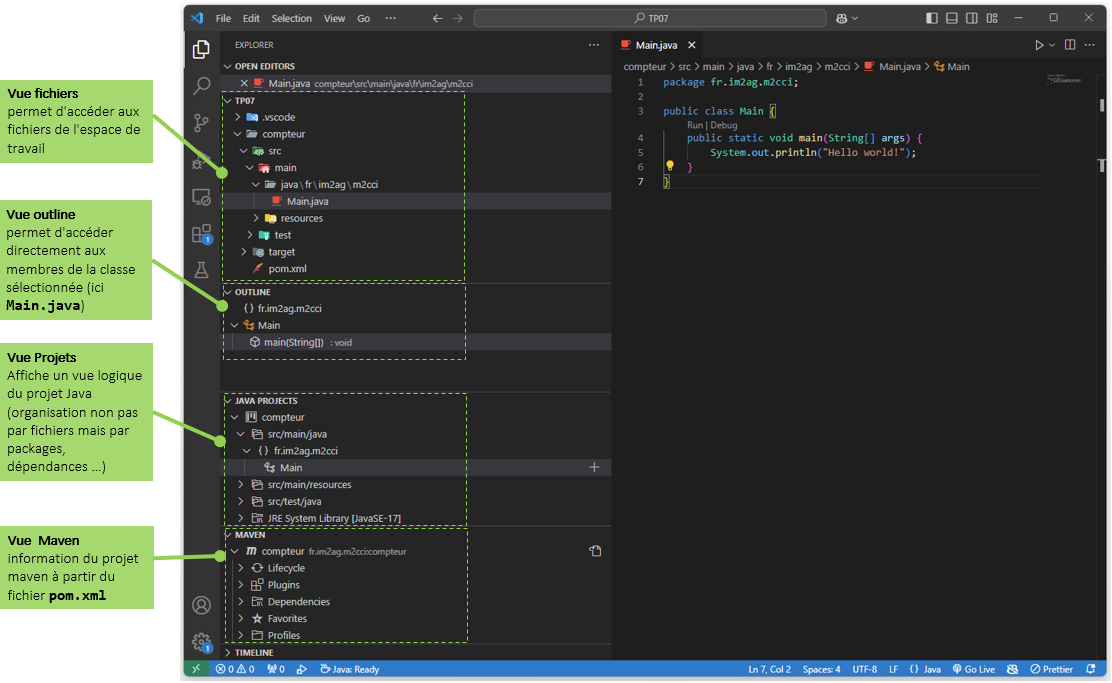Screen dimensions: 1112x683
Task: Click the Split Editor Right icon
Action: coord(1070,45)
